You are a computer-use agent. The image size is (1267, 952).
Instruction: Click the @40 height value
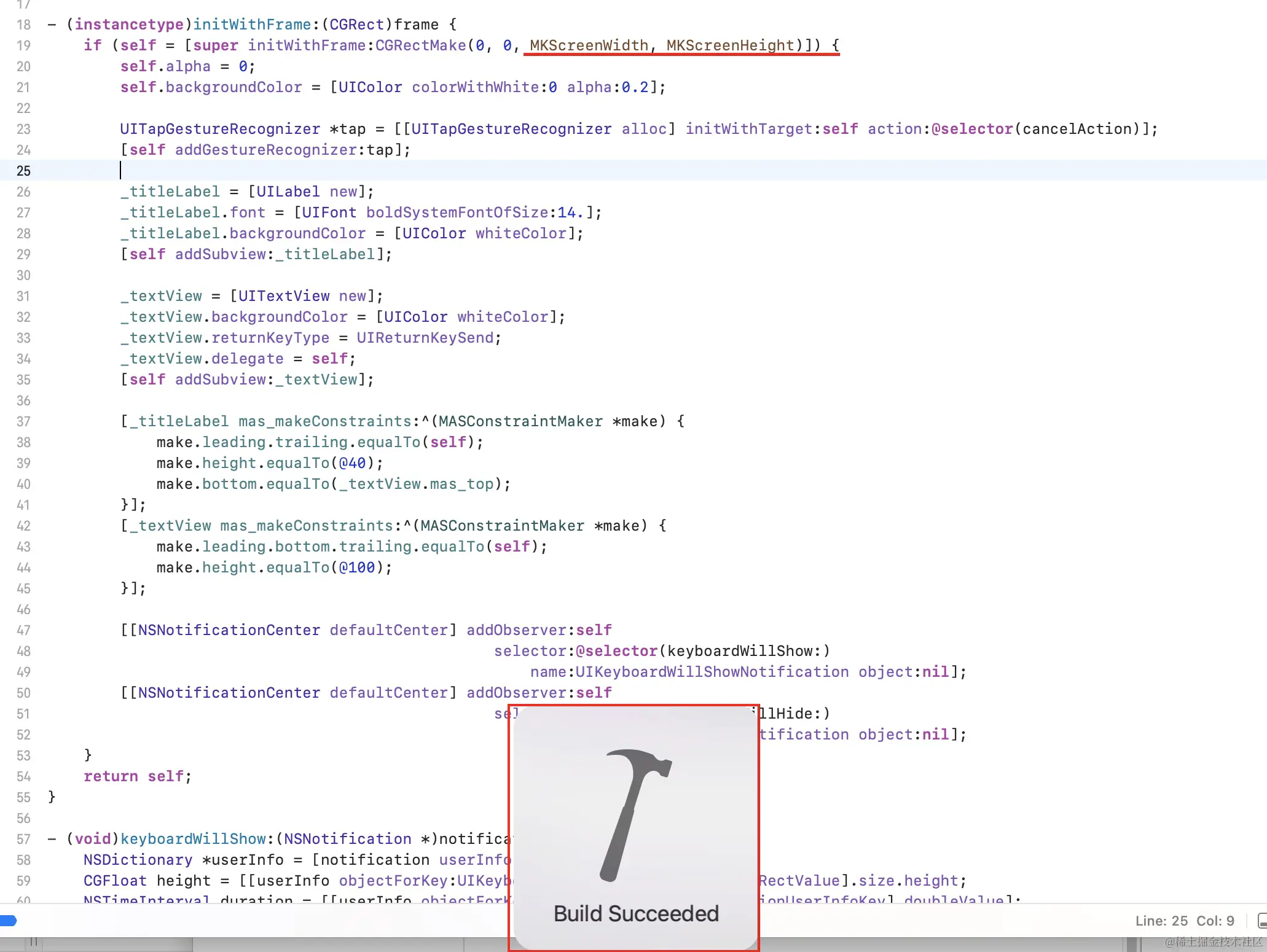352,463
